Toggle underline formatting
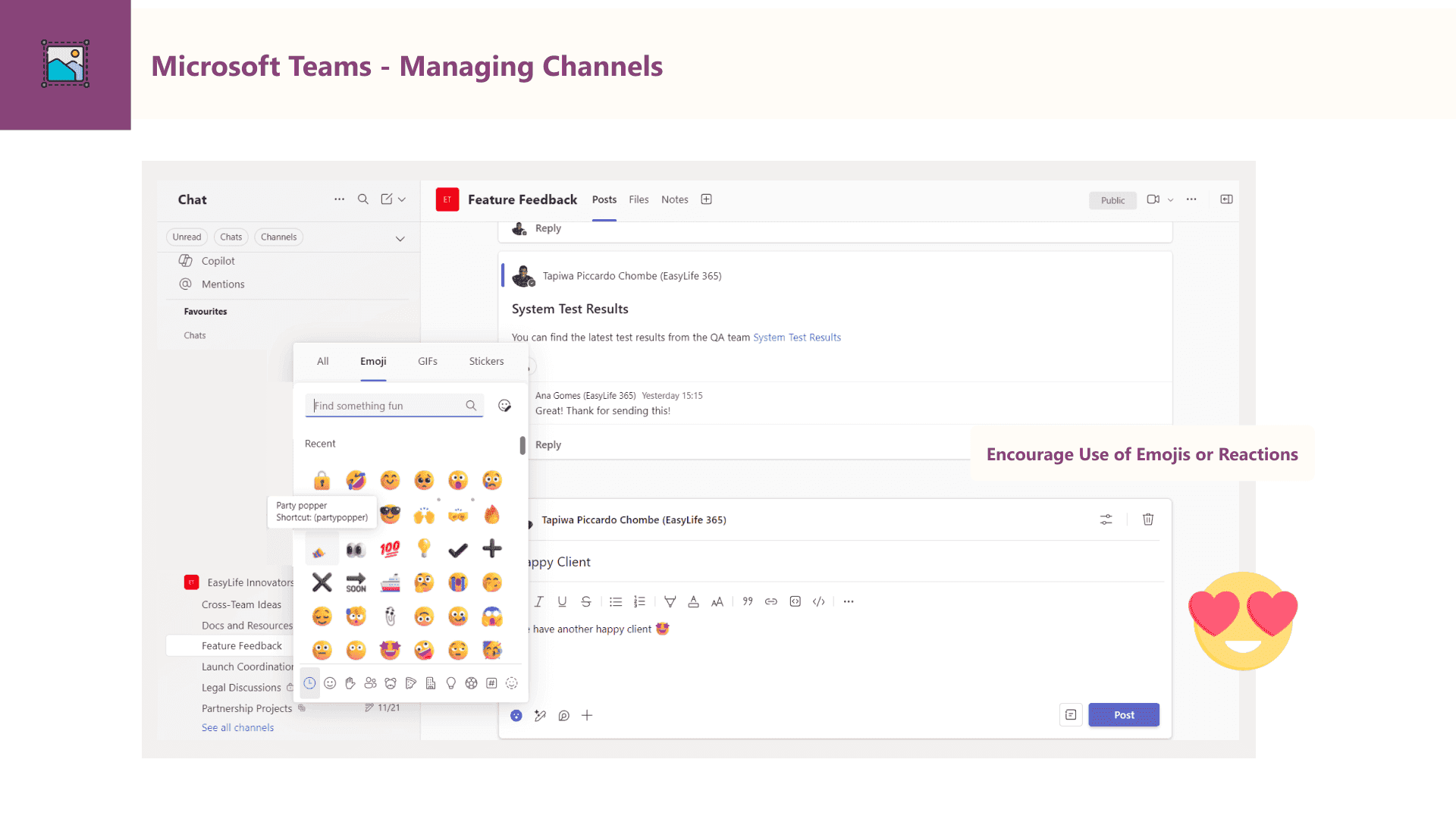 (x=562, y=601)
